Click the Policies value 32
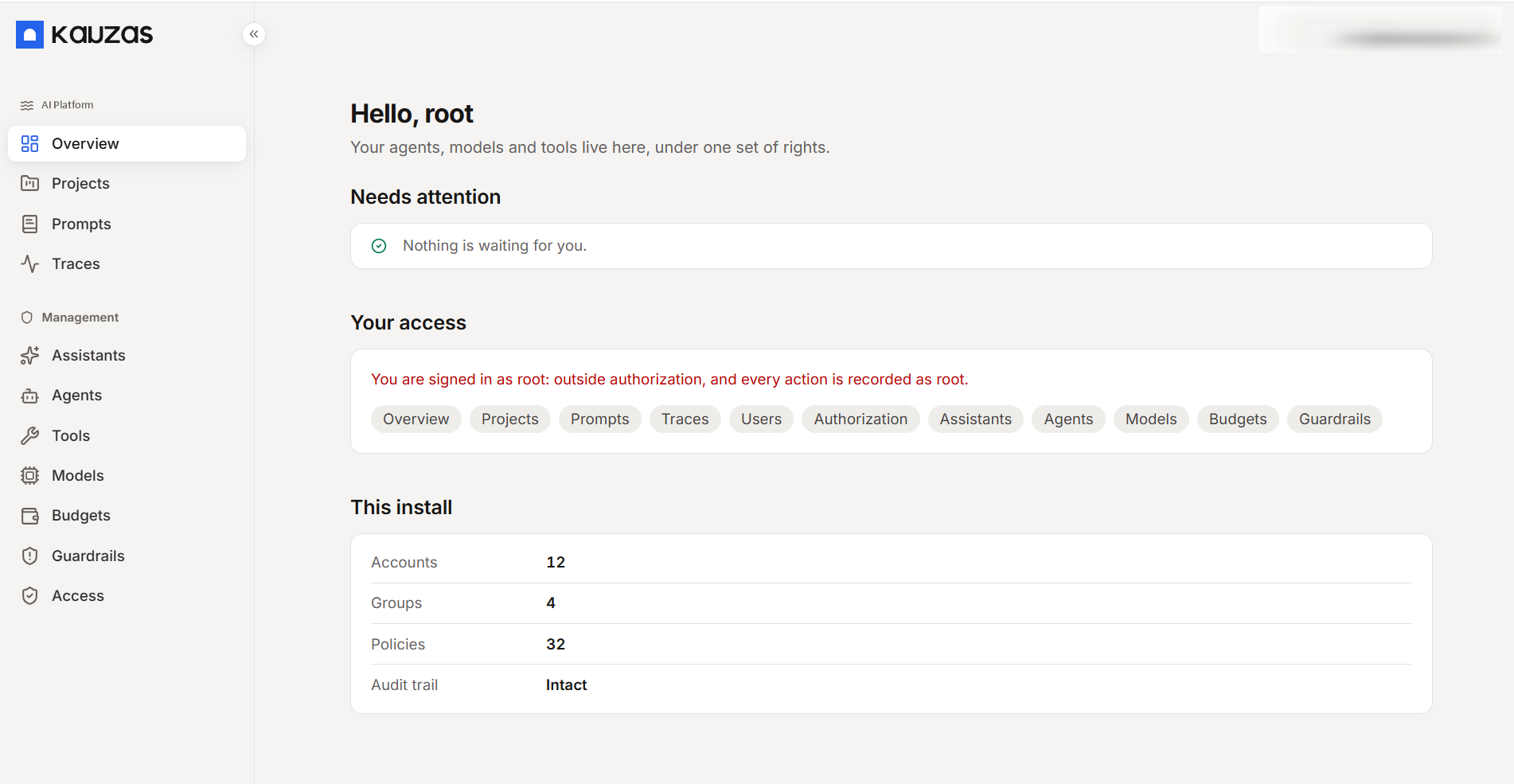Image resolution: width=1514 pixels, height=784 pixels. pyautogui.click(x=556, y=644)
